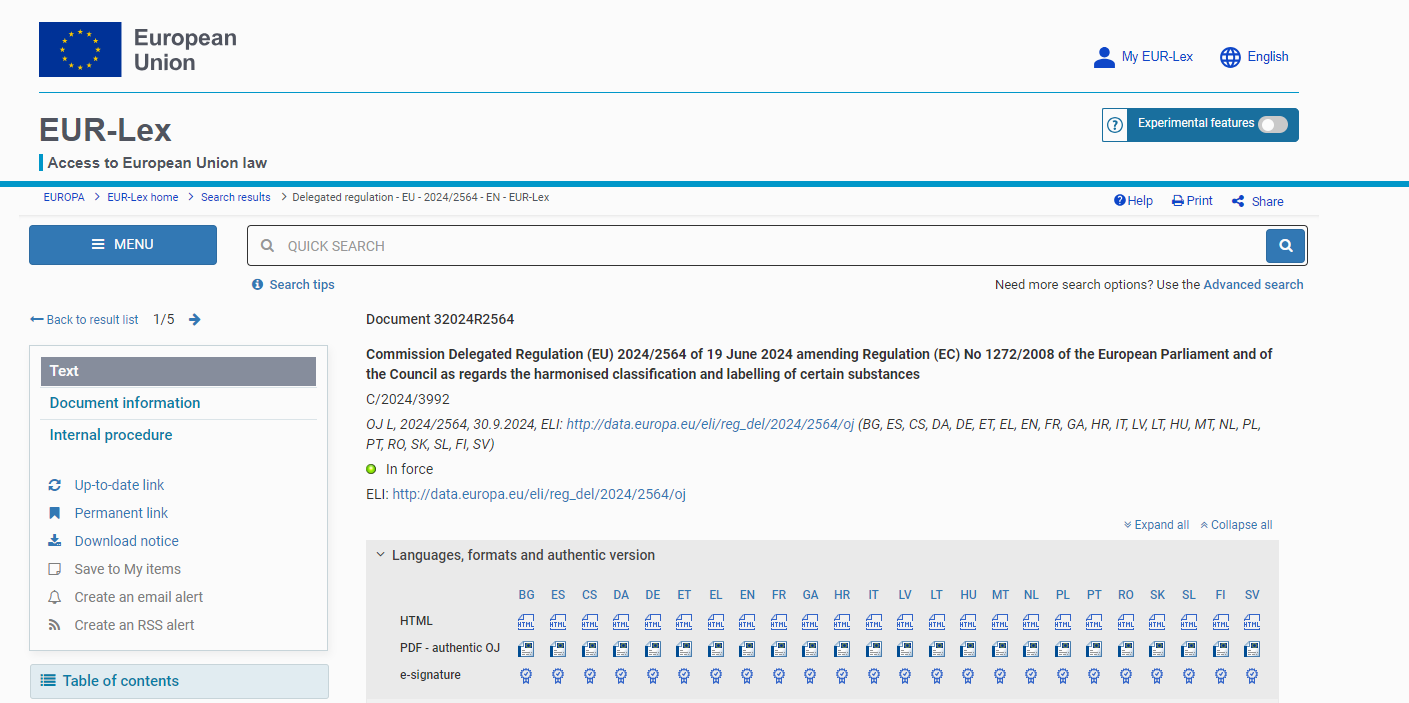Screen dimensions: 1409x703
Task: Toggle the Experimental features switch
Action: point(1272,124)
